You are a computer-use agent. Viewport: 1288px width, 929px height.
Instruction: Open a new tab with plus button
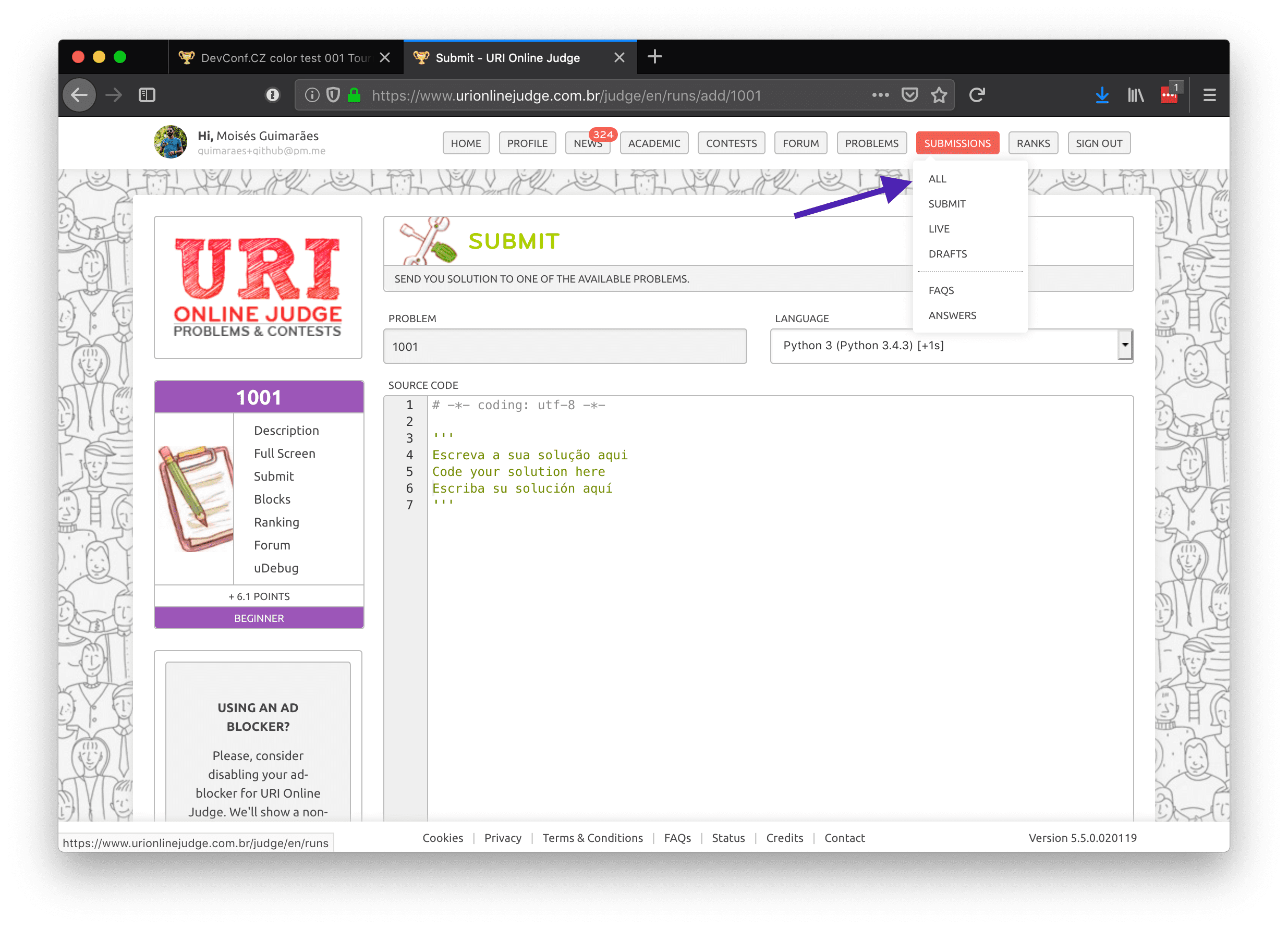pos(655,57)
